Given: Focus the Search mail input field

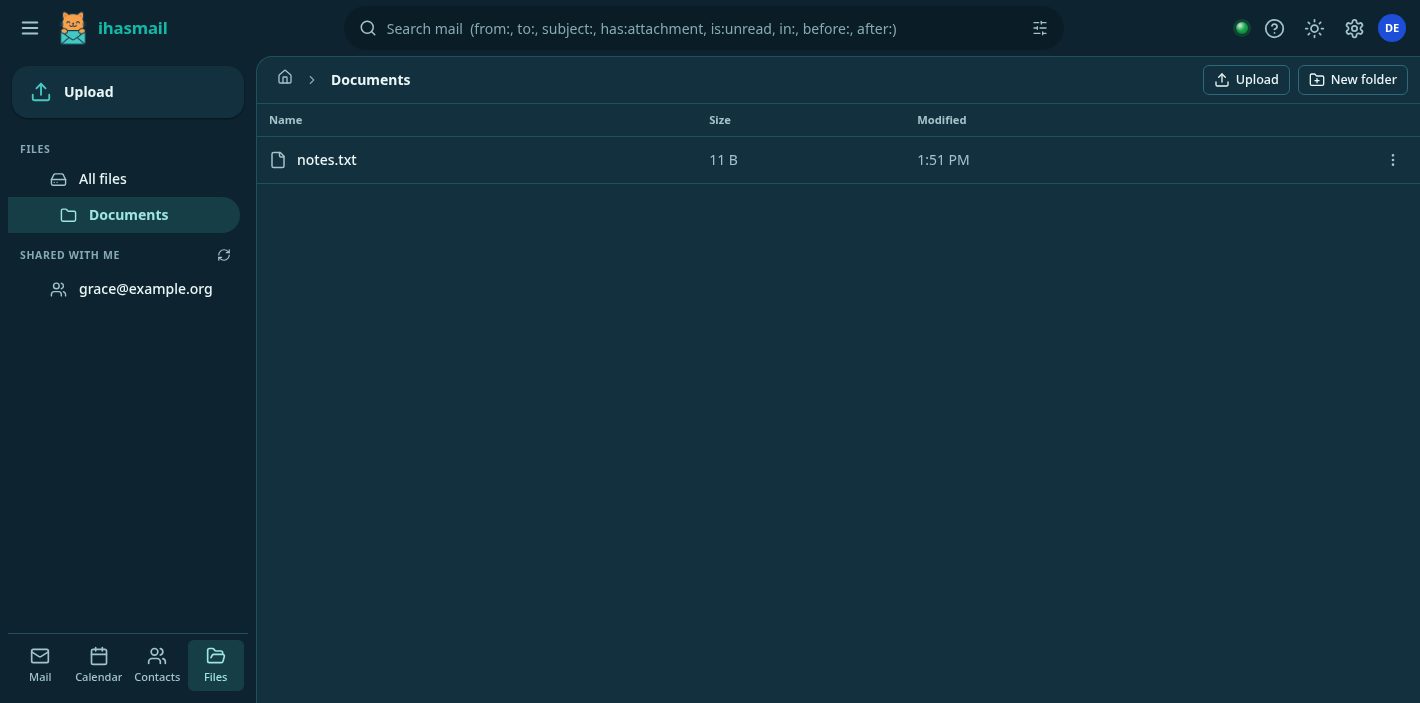Looking at the screenshot, I should pos(703,28).
